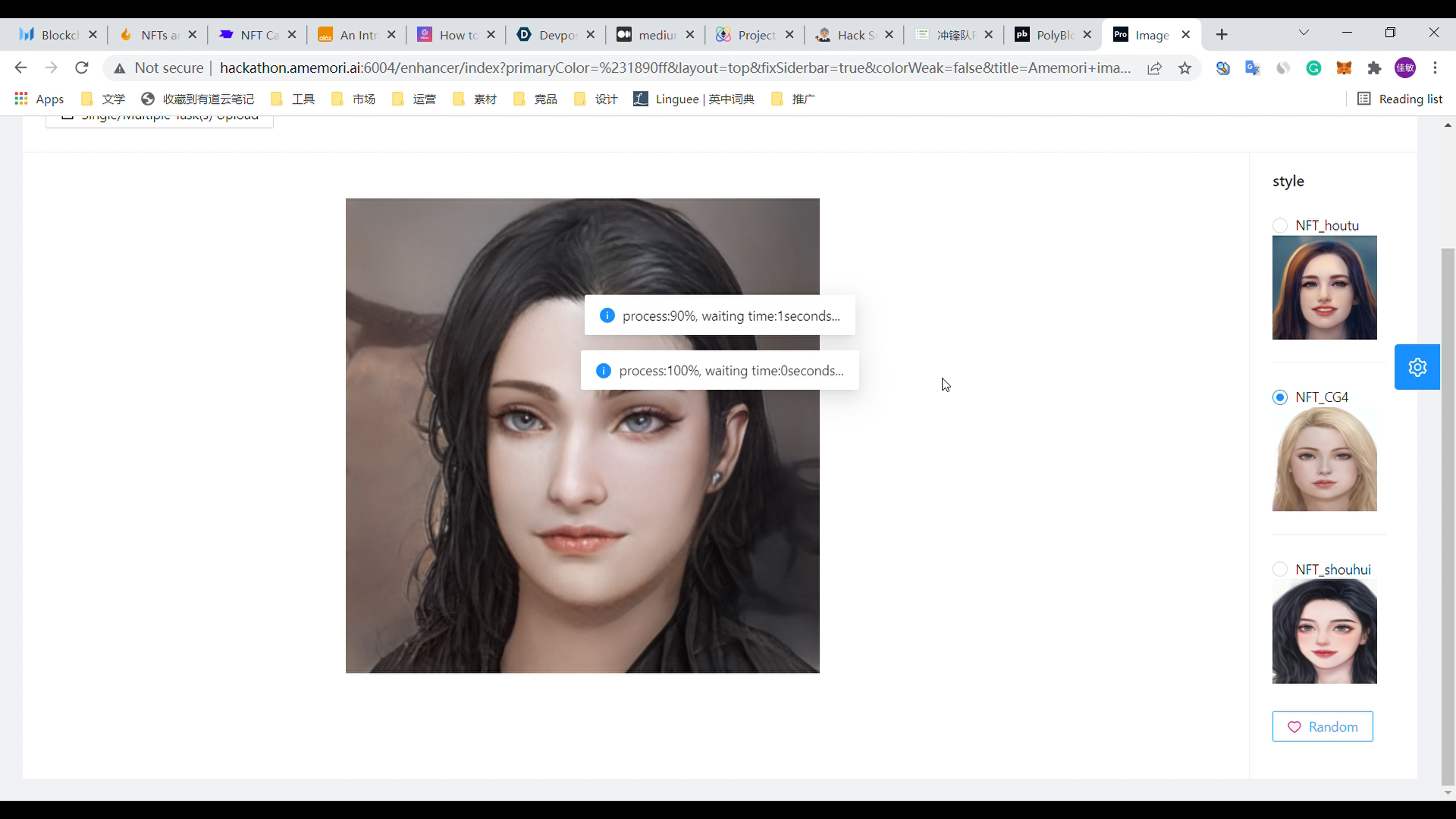Screen dimensions: 1456x819
Task: Select NFT_CG4 style option
Action: click(1279, 397)
